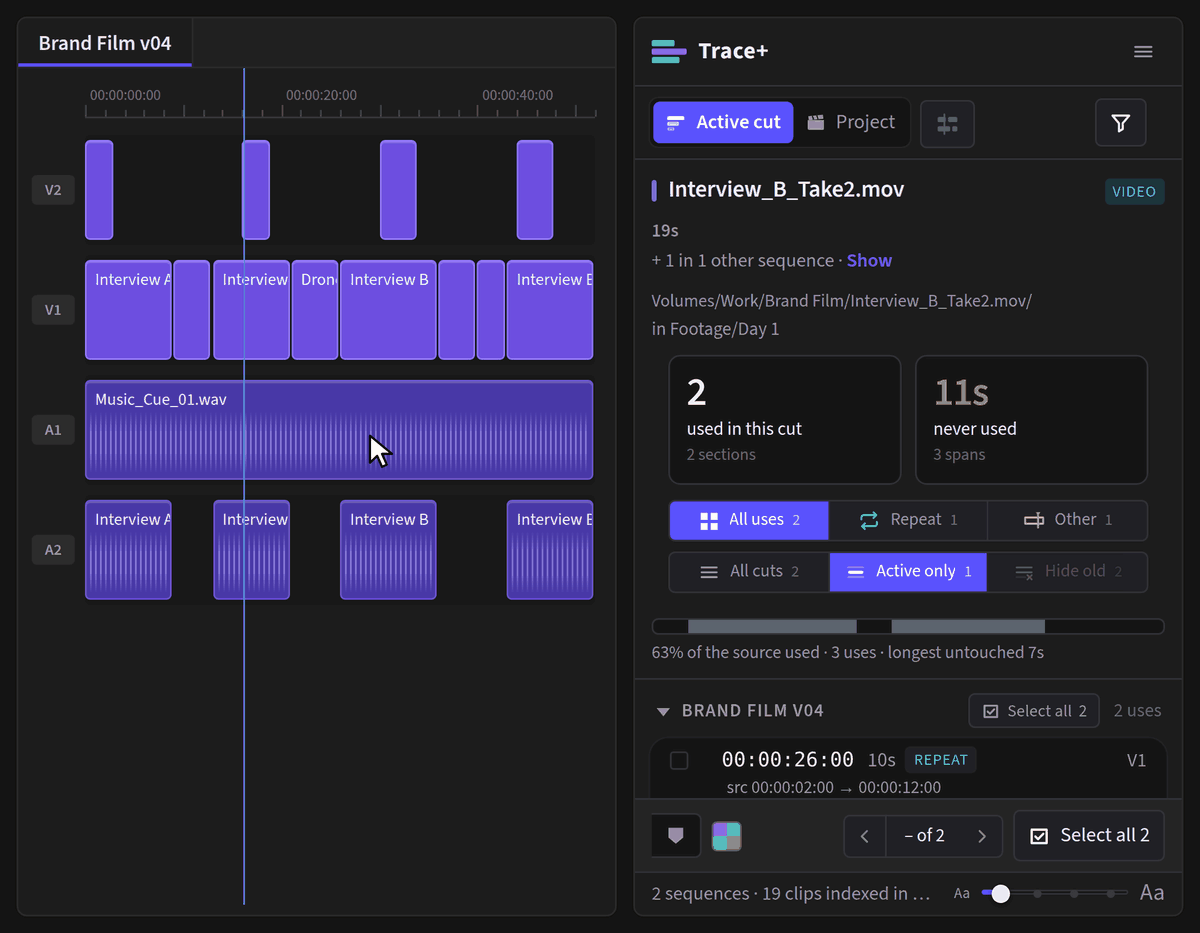Click the Show link for other sequence
This screenshot has width=1200, height=933.
[869, 261]
